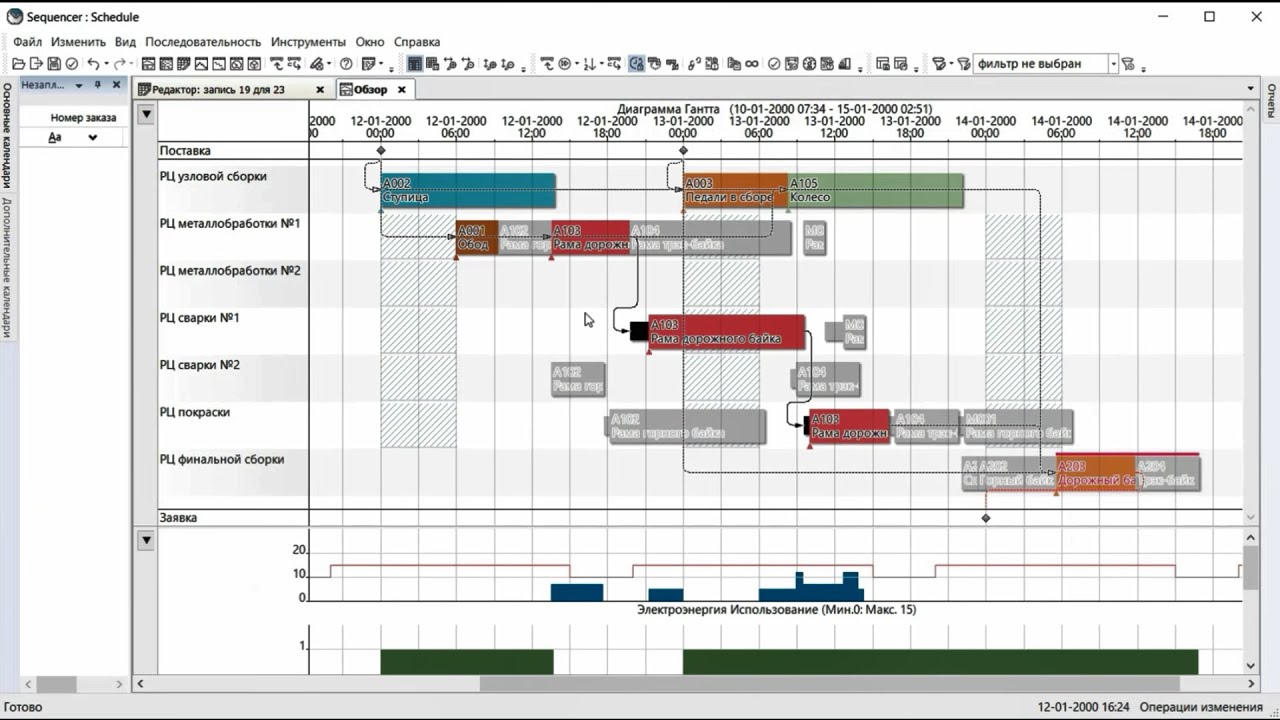Open the Отчеты side tab
Image resolution: width=1280 pixels, height=720 pixels.
click(x=1272, y=100)
